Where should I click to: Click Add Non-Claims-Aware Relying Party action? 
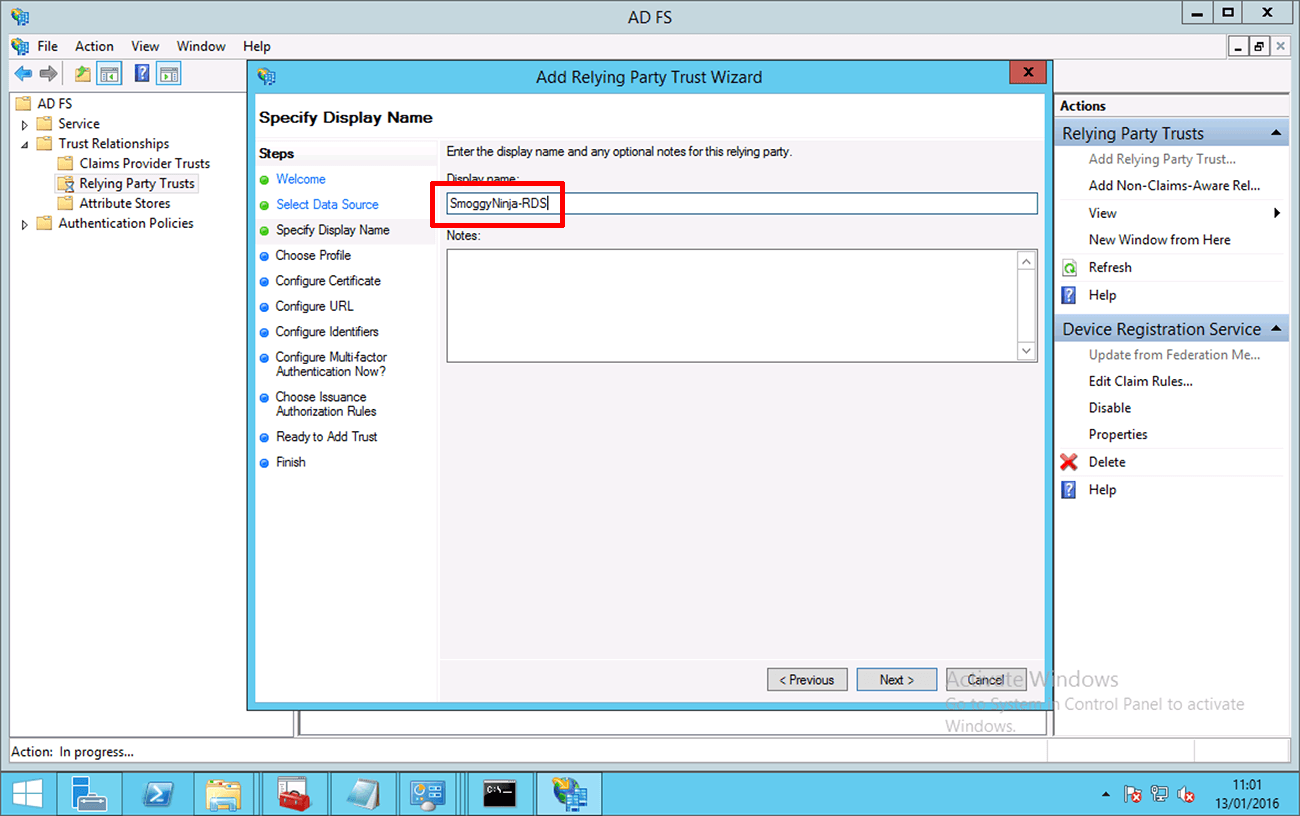click(1174, 185)
